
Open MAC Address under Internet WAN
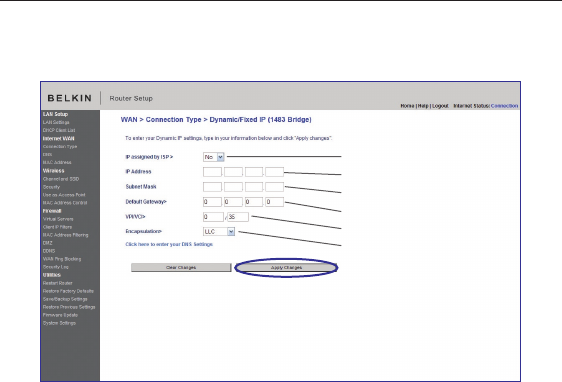tap(57, 162)
